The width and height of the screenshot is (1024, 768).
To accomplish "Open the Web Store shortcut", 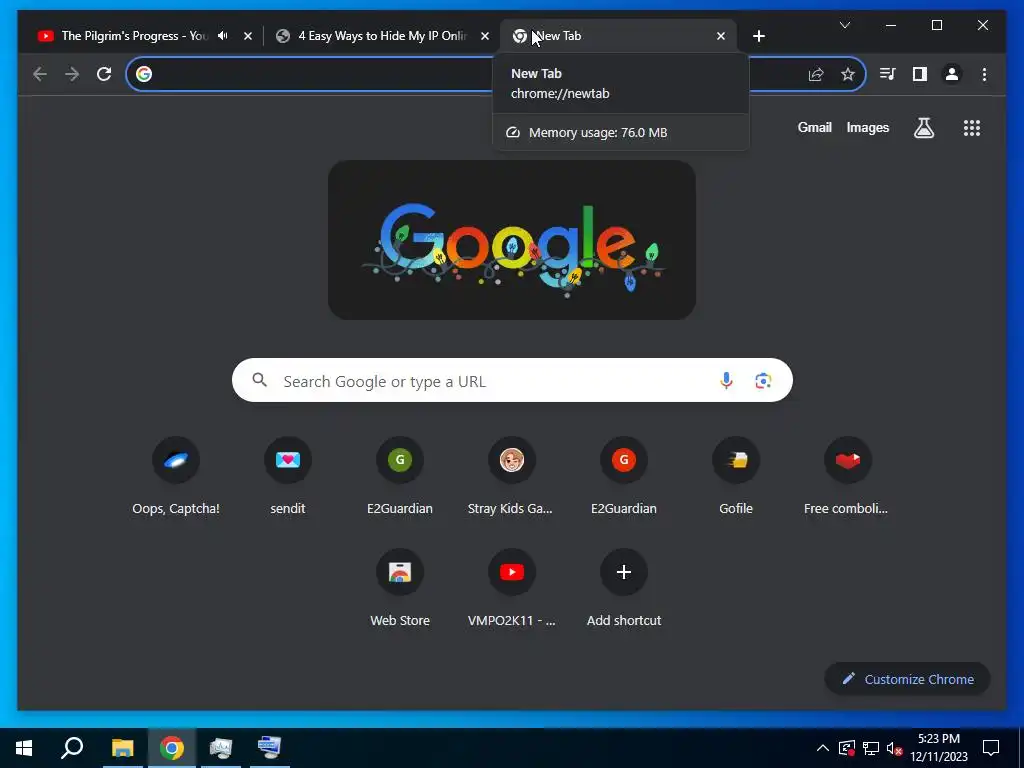I will pos(400,589).
